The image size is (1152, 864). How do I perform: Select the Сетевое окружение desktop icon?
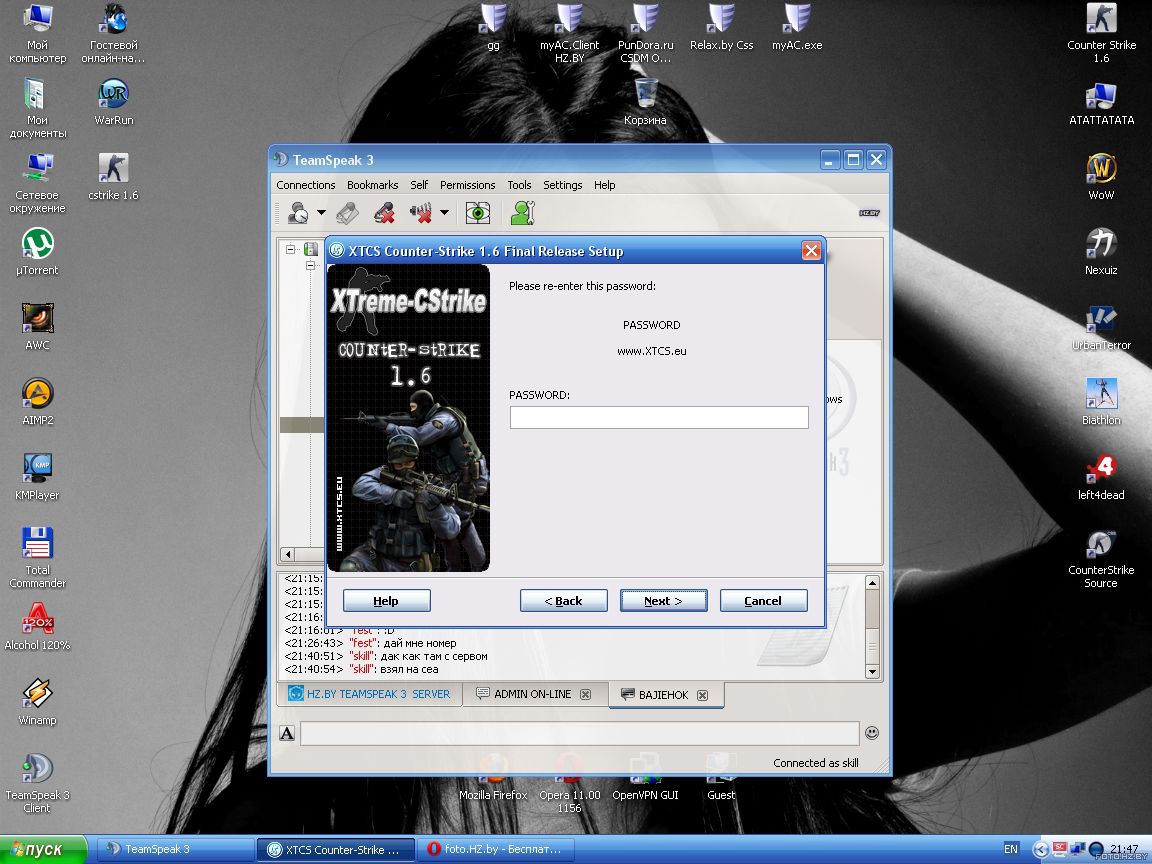click(x=37, y=183)
